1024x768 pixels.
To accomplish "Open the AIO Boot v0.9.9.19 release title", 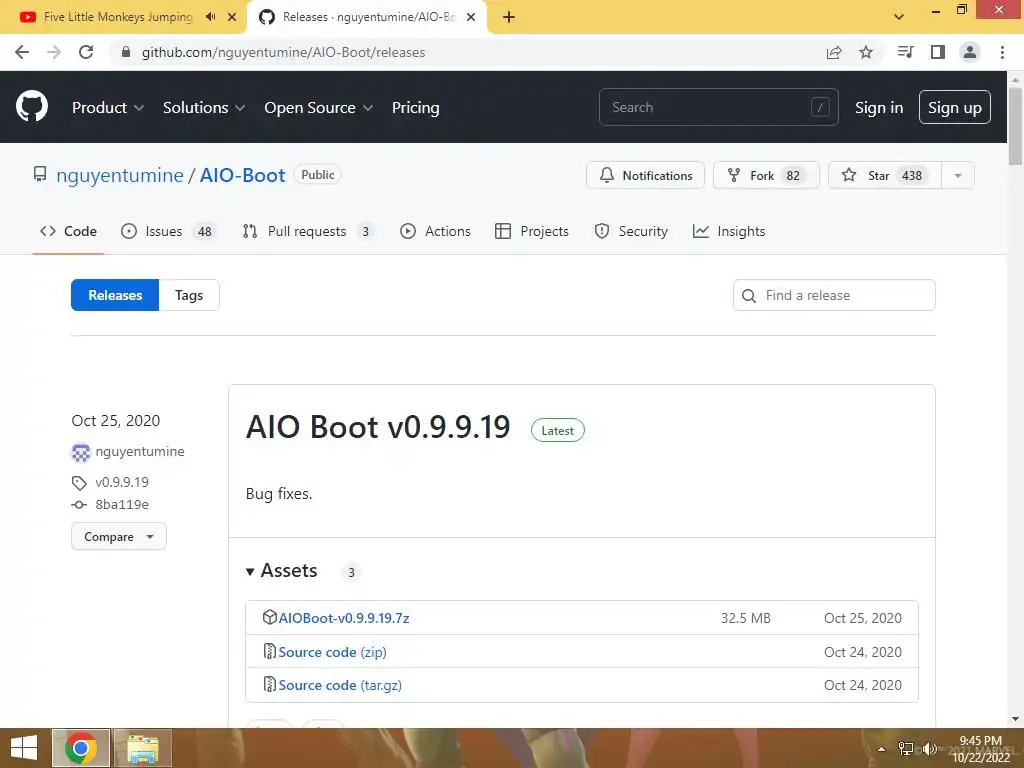I will (x=377, y=427).
